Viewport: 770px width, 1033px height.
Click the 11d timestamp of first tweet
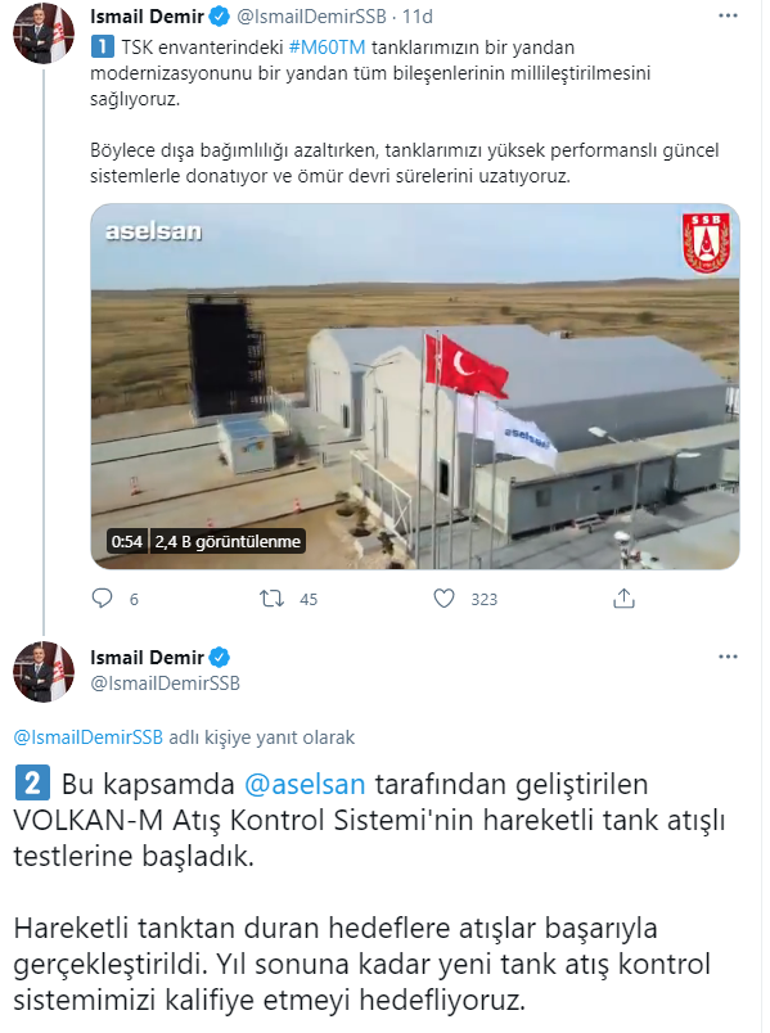click(x=418, y=16)
